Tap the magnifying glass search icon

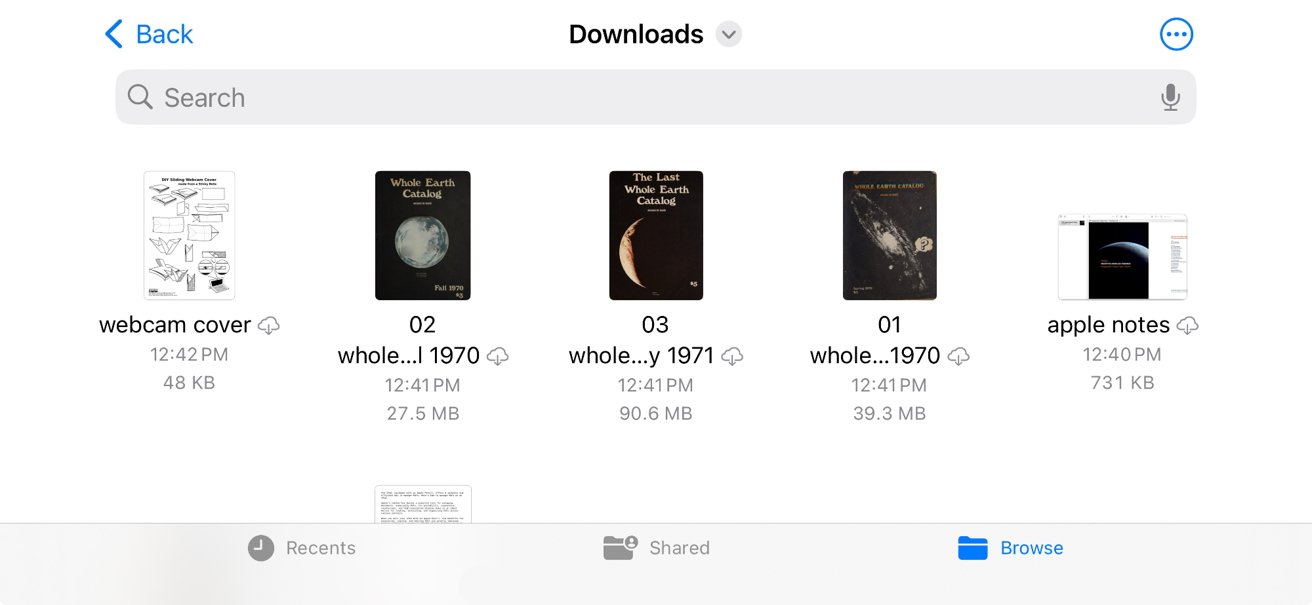point(141,97)
